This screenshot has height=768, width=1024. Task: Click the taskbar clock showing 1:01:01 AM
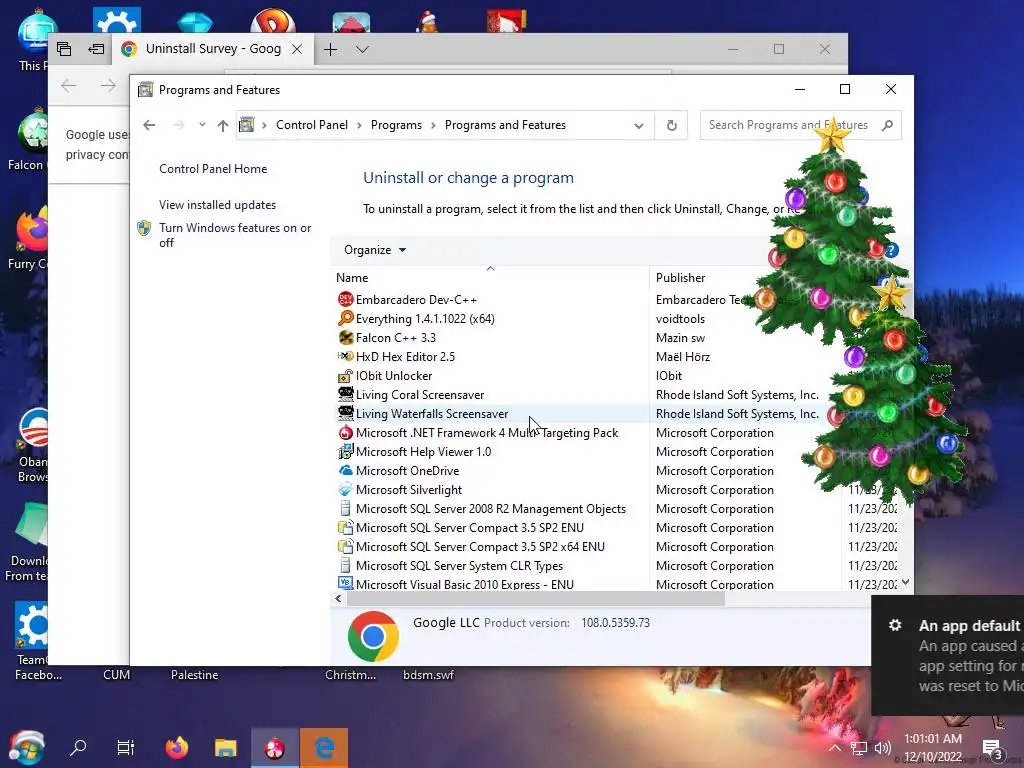tap(933, 748)
